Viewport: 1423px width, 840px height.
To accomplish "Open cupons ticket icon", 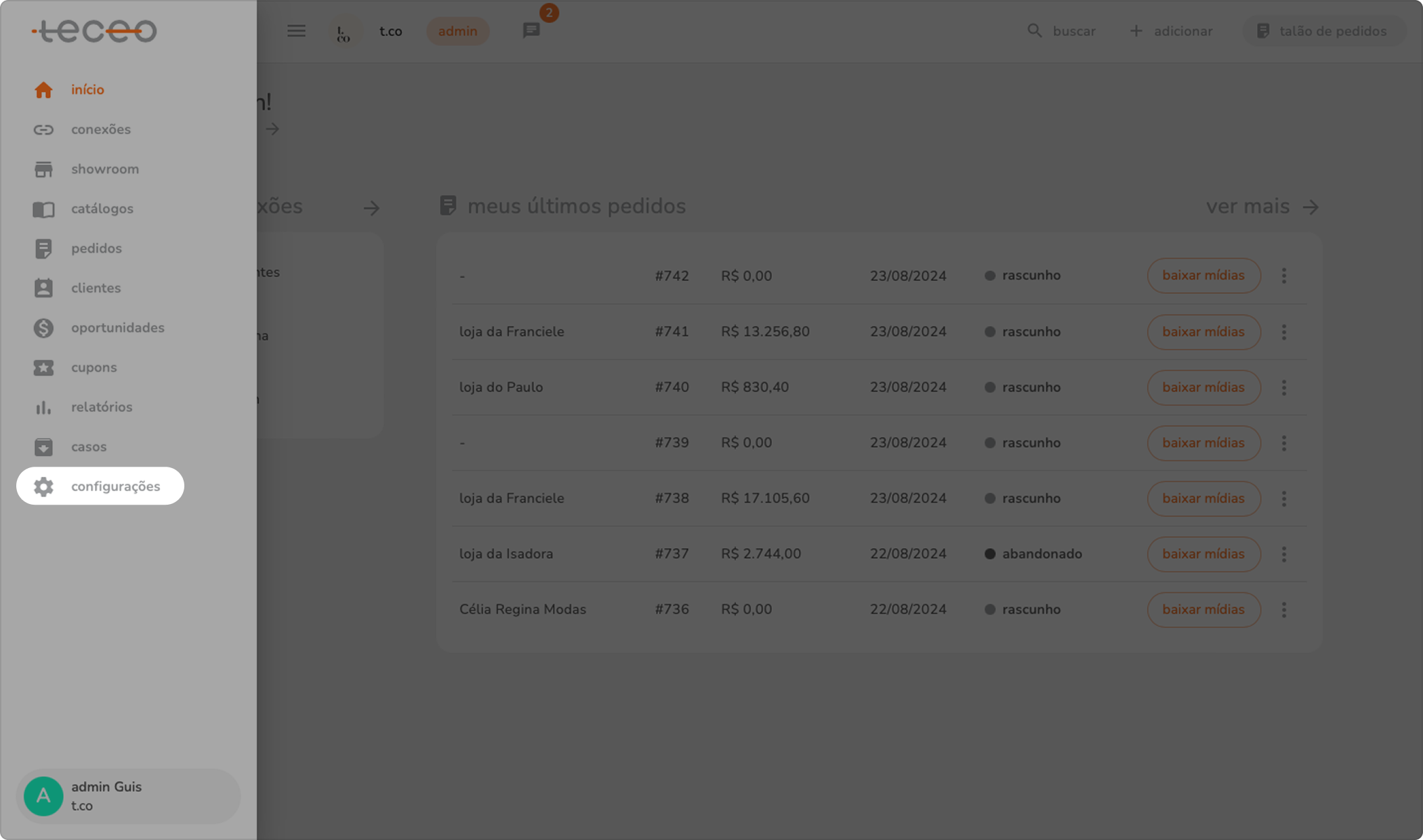I will (x=43, y=368).
